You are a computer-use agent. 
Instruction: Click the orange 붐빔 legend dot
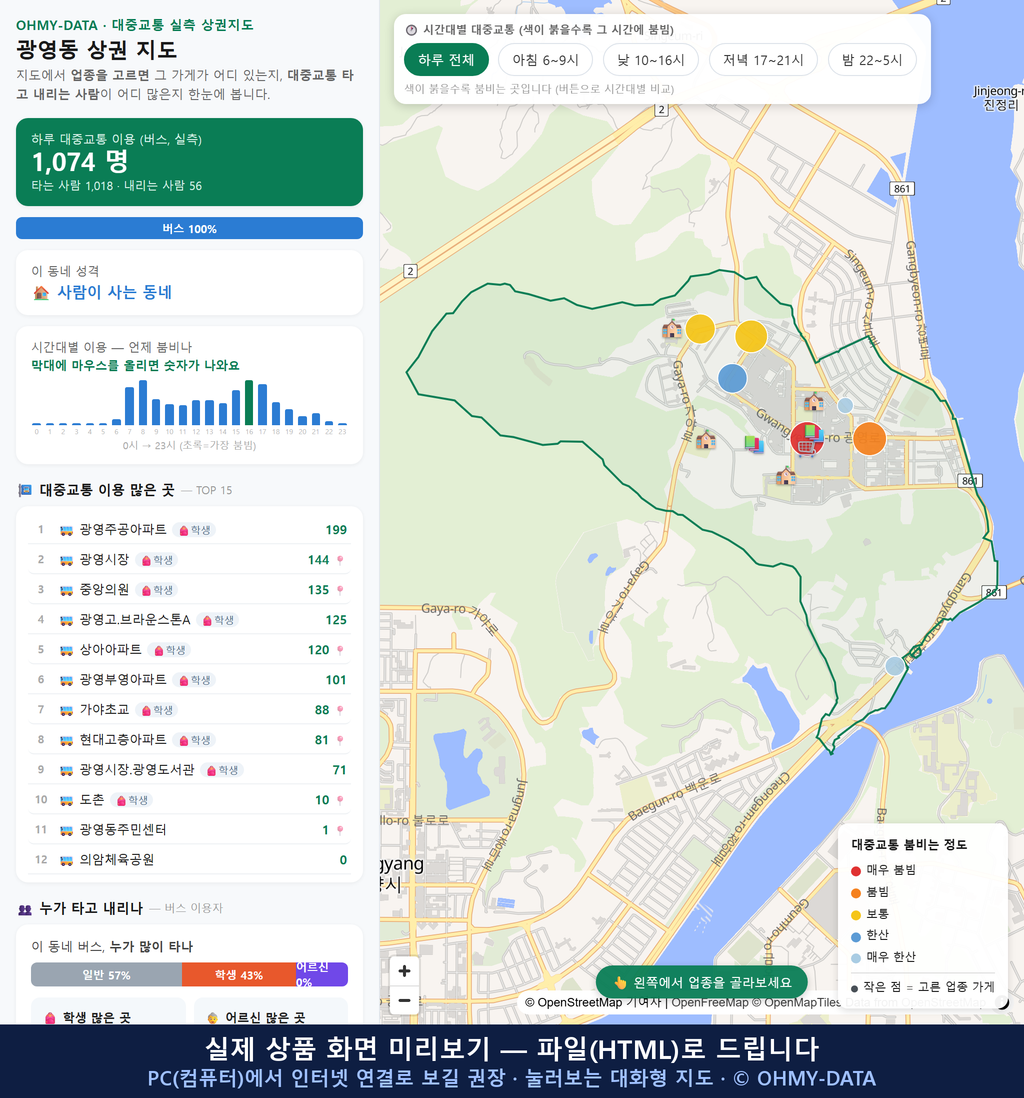tap(855, 893)
